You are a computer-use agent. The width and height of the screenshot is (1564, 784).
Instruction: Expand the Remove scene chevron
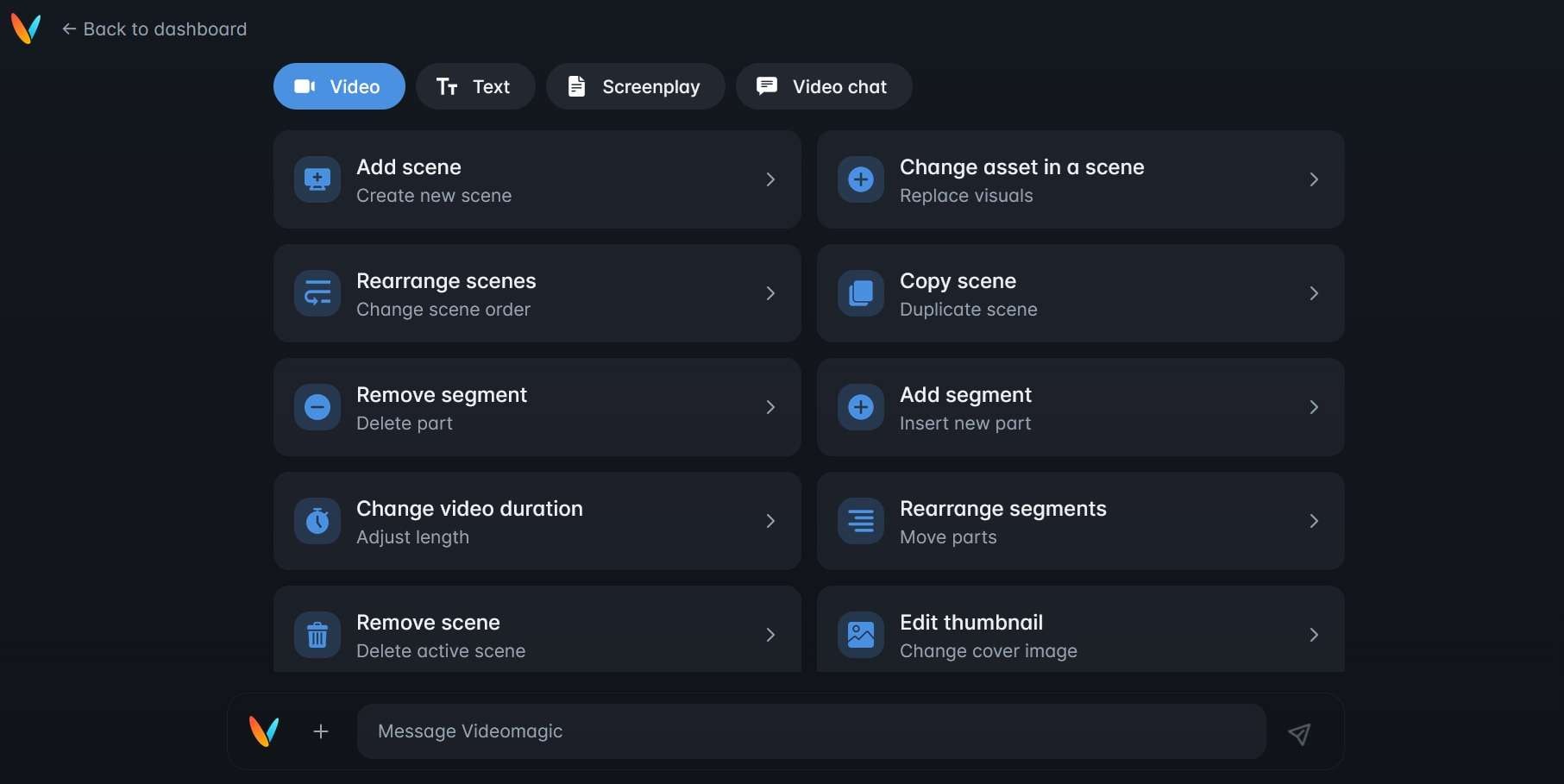point(770,635)
